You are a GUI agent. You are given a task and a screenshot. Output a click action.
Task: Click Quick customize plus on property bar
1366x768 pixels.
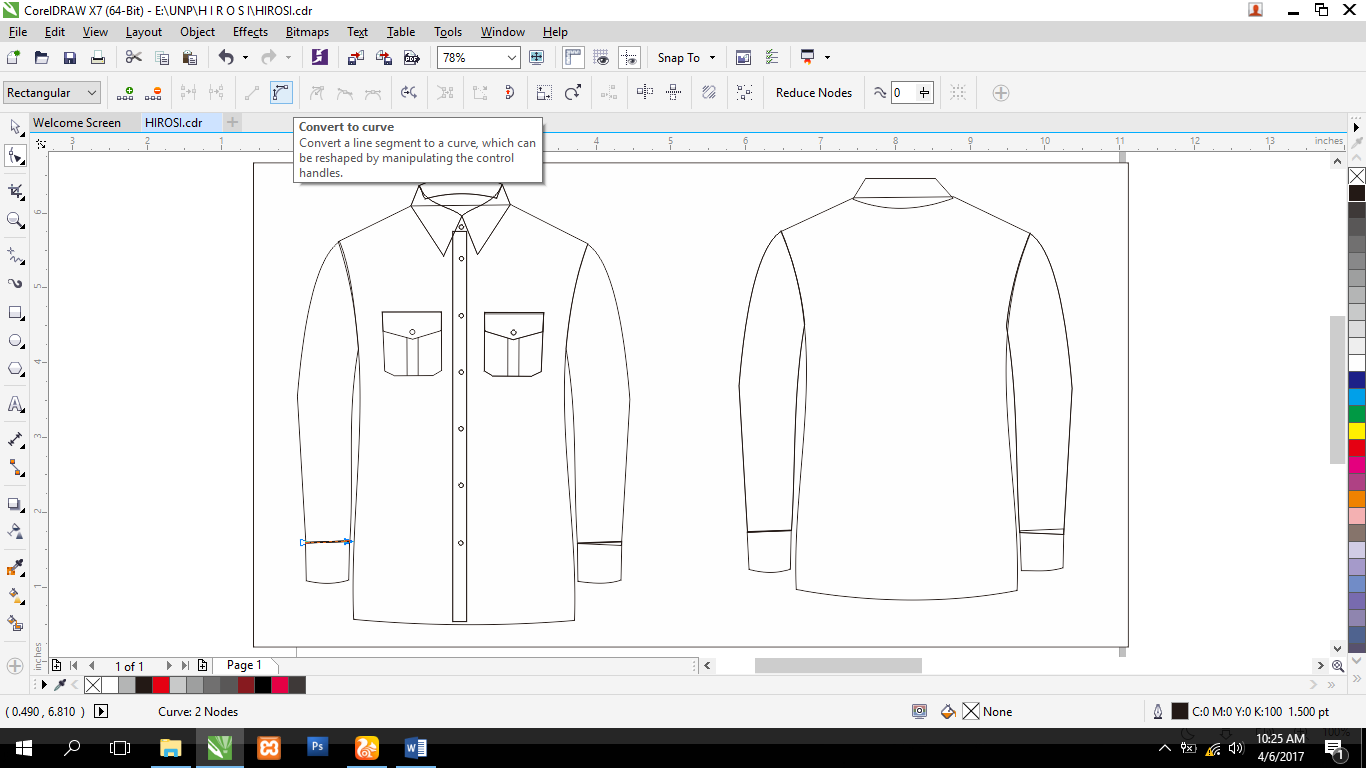[1000, 93]
